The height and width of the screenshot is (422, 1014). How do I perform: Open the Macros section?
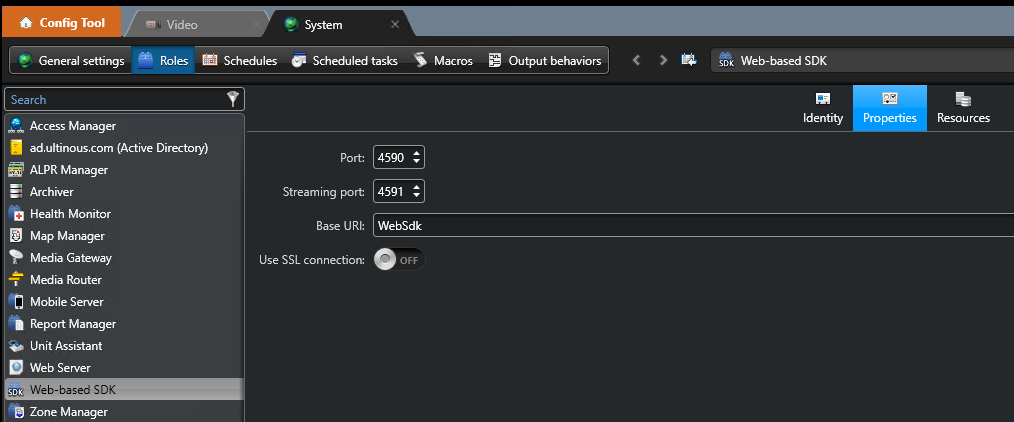pyautogui.click(x=443, y=61)
